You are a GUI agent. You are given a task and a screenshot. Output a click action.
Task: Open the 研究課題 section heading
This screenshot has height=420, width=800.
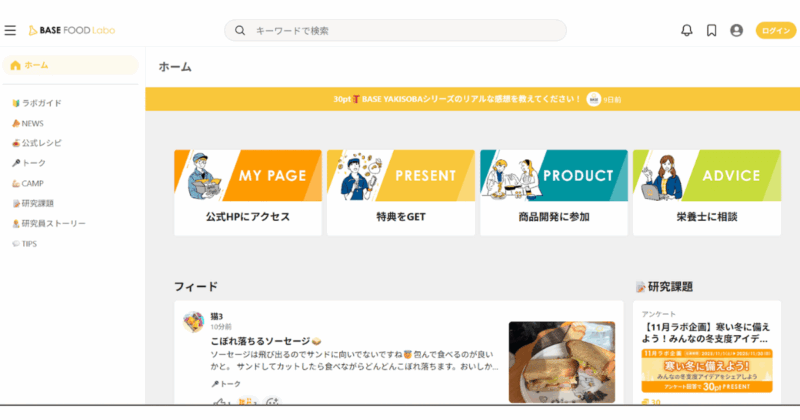664,287
